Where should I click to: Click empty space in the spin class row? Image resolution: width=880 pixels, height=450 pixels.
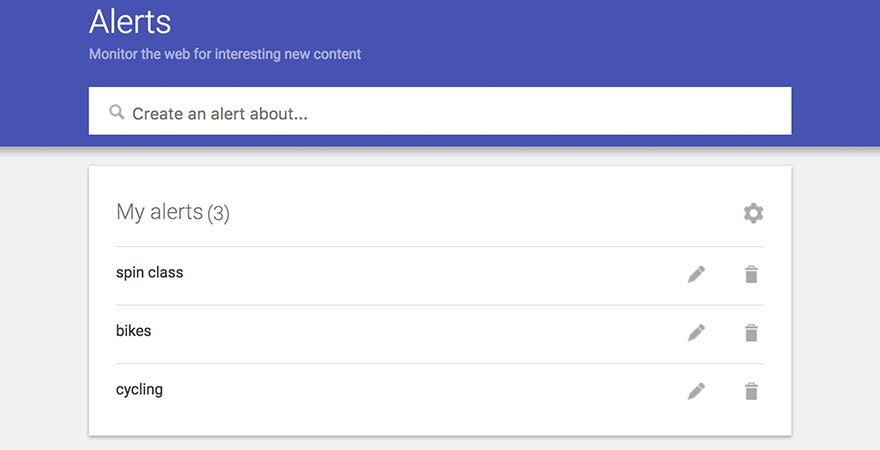430,274
